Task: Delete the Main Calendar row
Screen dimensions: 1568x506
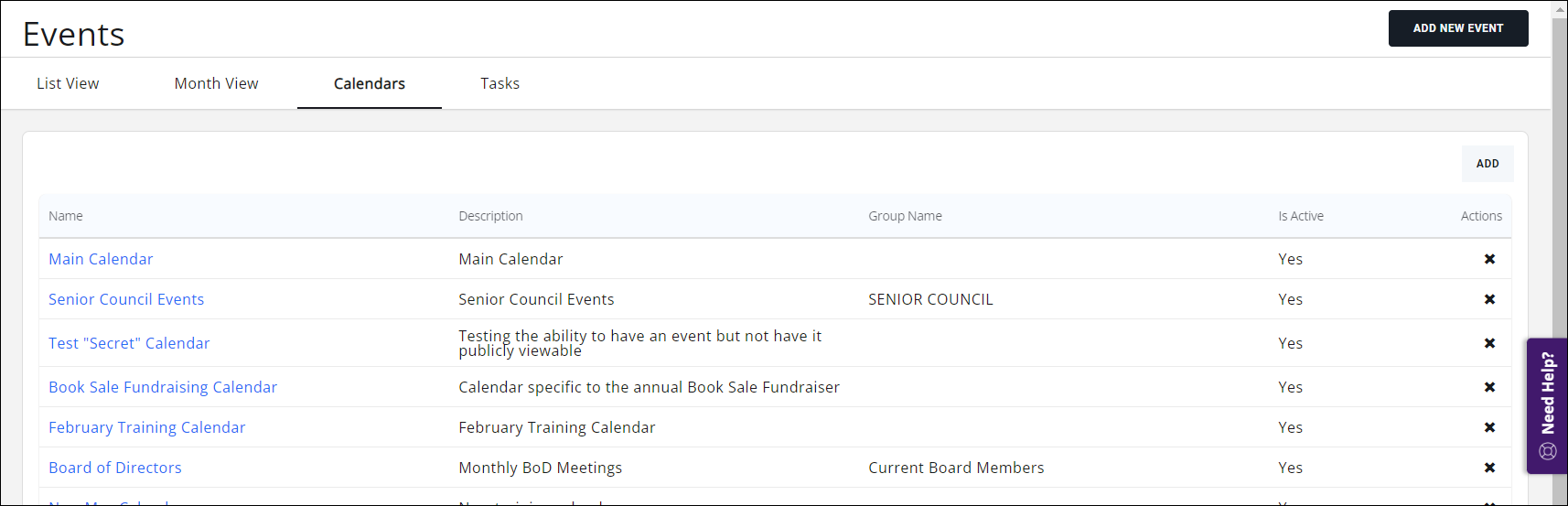Action: [x=1489, y=259]
